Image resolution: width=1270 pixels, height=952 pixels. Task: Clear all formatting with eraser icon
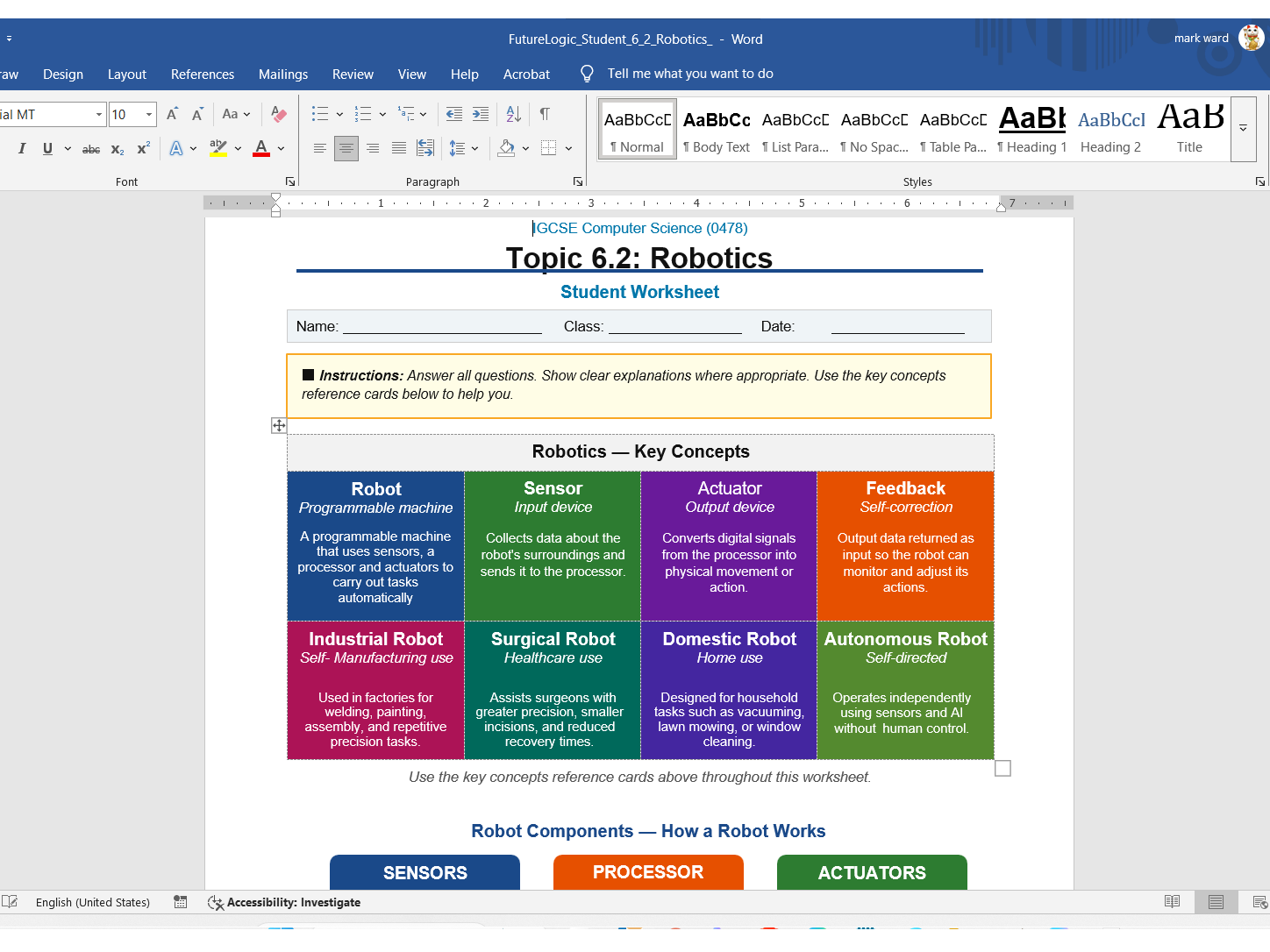coord(279,114)
